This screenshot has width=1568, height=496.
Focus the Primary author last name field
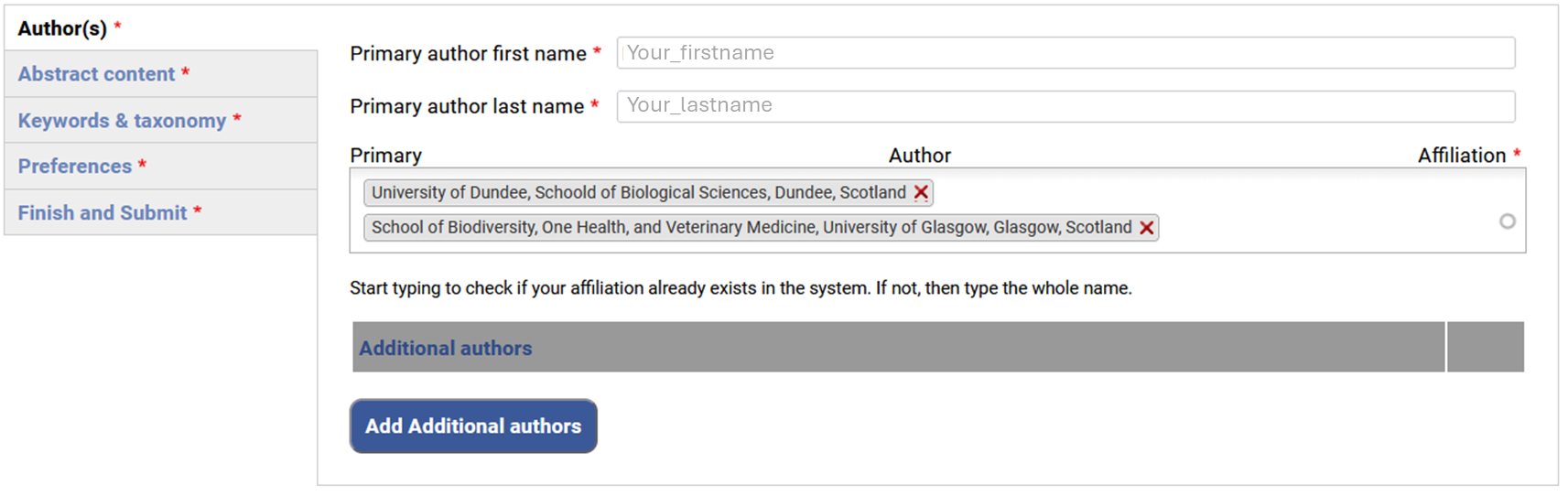[1065, 106]
